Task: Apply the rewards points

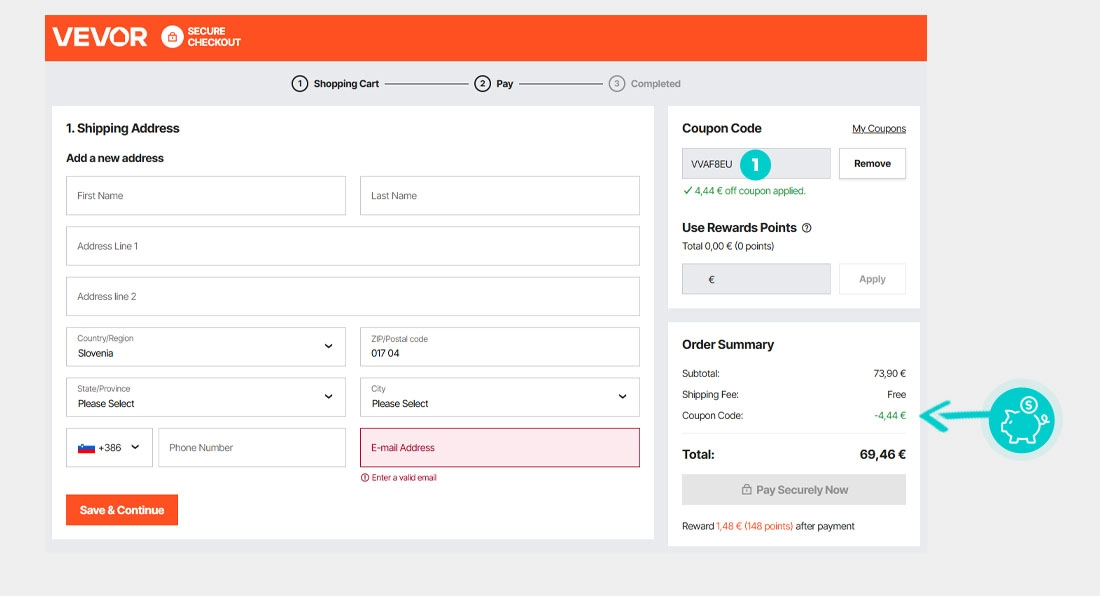Action: coord(872,279)
